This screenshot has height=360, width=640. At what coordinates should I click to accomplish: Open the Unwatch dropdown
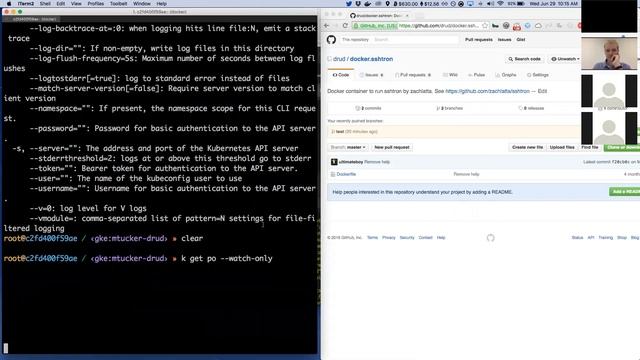click(565, 59)
